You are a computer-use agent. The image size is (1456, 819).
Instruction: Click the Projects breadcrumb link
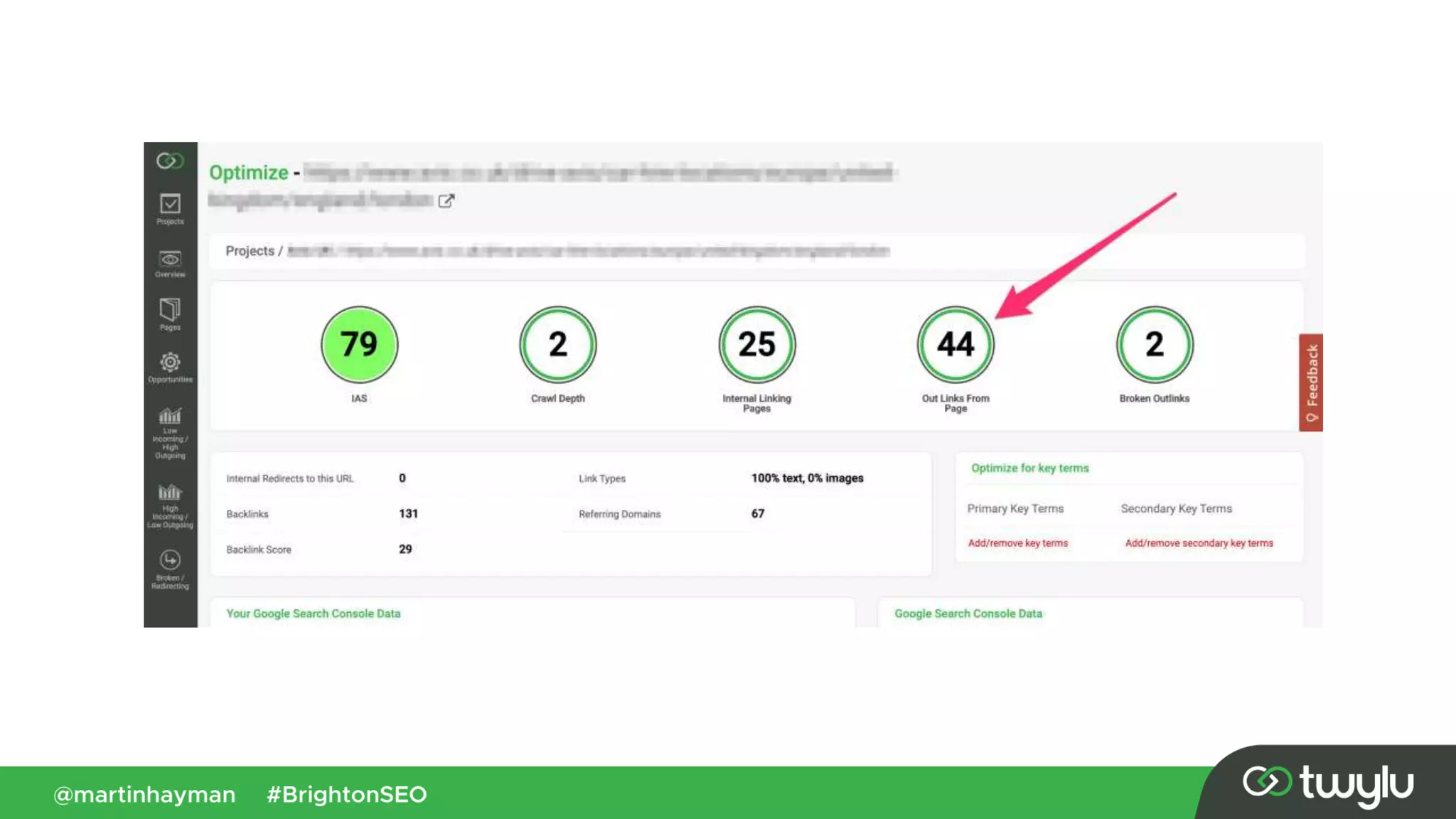(250, 251)
